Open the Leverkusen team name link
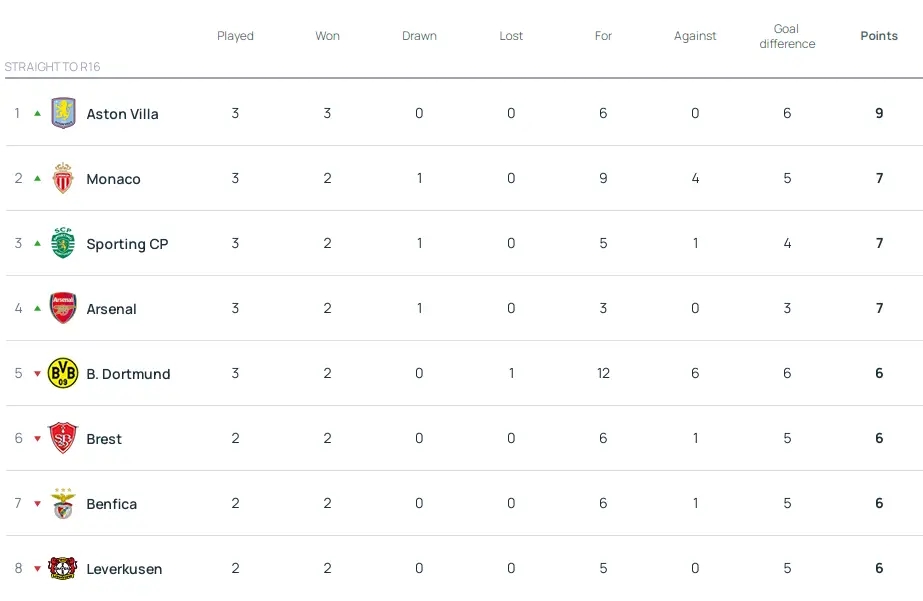Viewport: 923px width, 601px height. [124, 569]
